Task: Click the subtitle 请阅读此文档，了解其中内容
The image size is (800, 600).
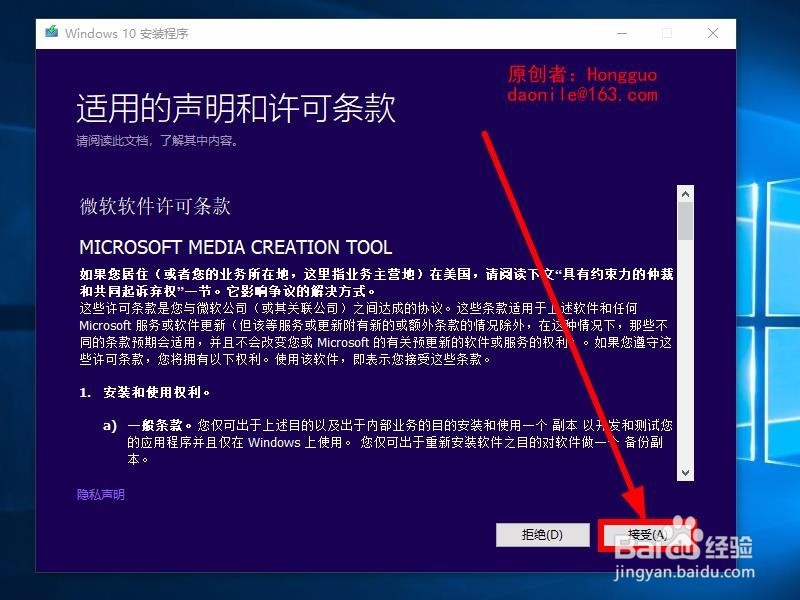Action: 157,141
